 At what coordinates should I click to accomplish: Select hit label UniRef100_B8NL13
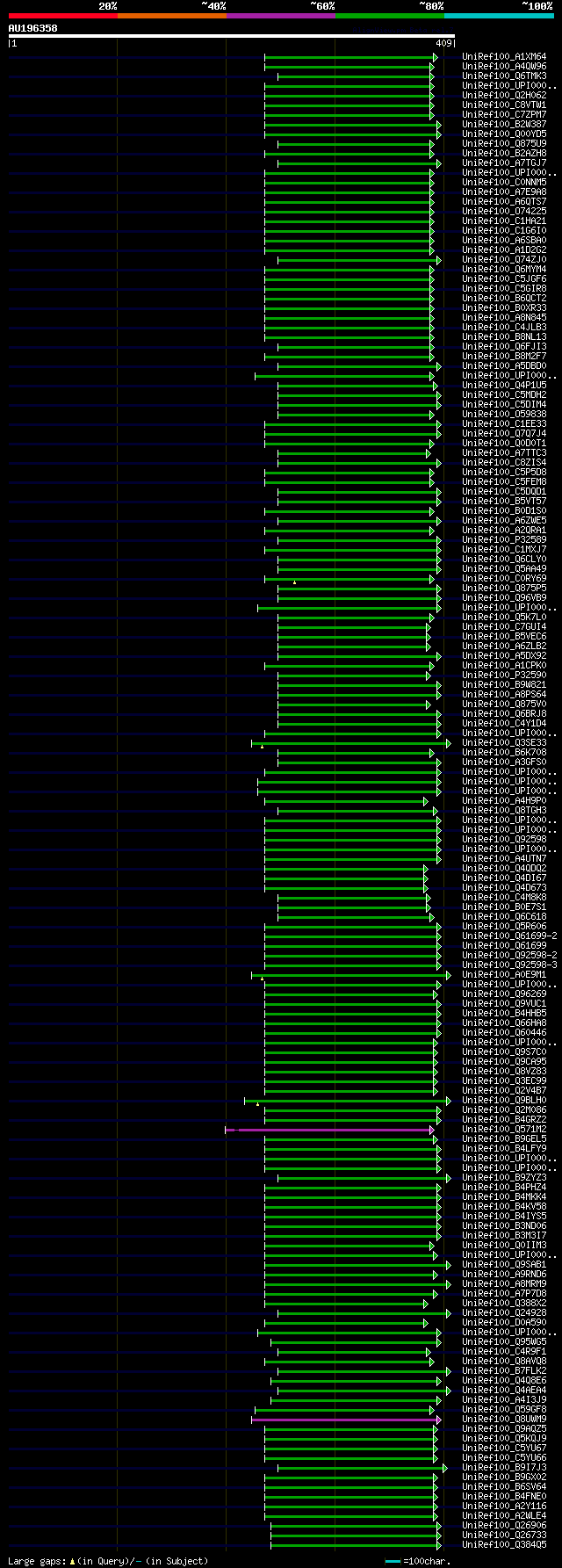504,337
